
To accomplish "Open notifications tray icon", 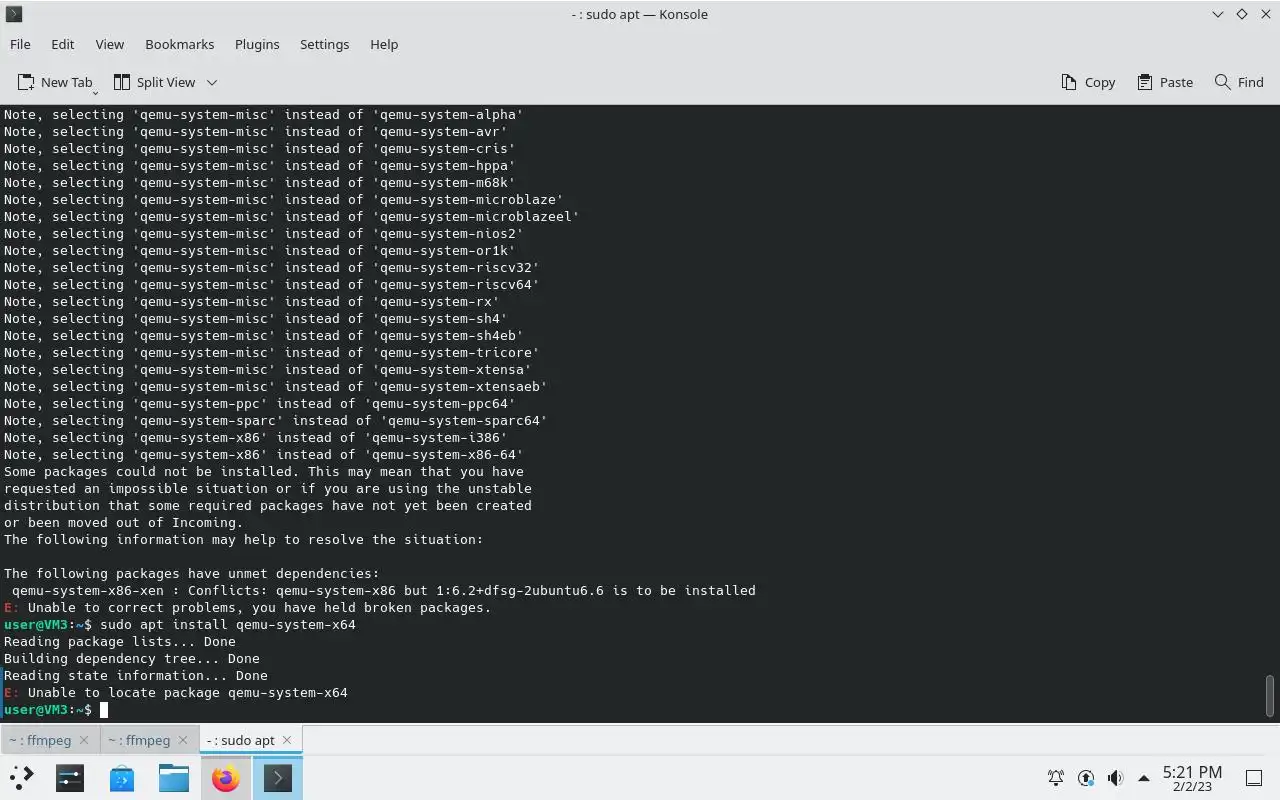I will [1056, 777].
